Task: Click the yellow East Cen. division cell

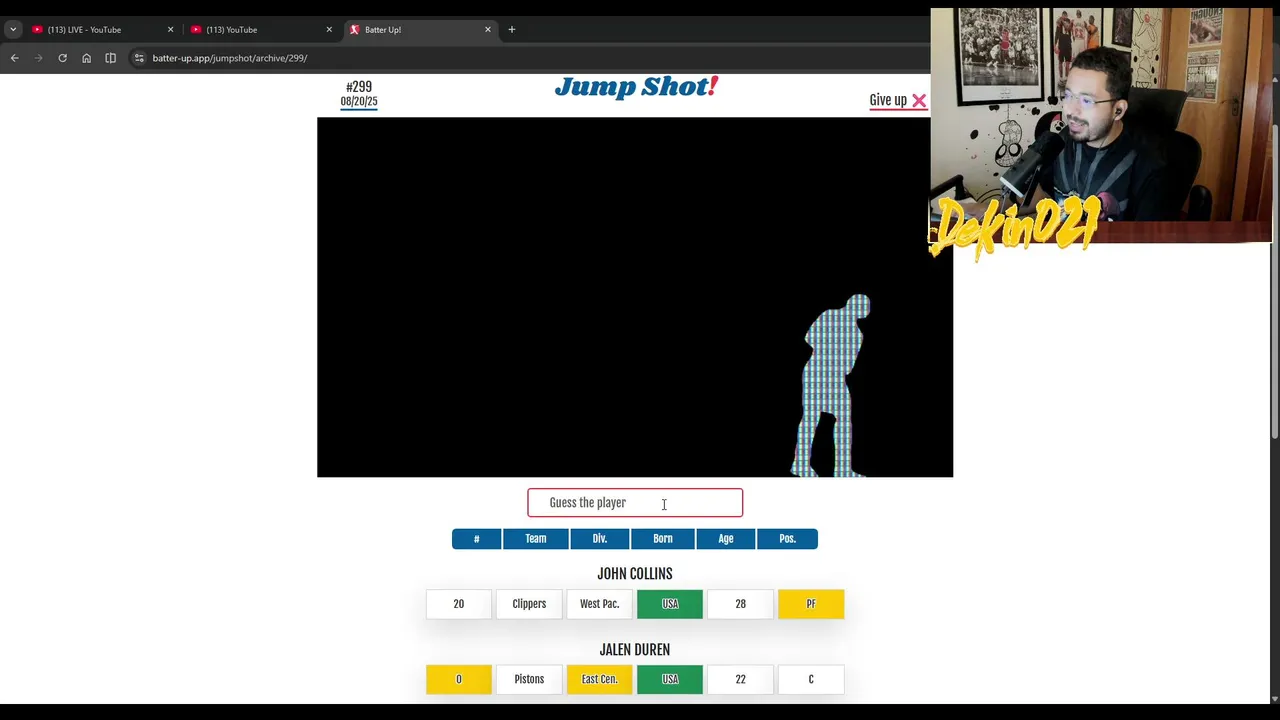Action: point(600,680)
